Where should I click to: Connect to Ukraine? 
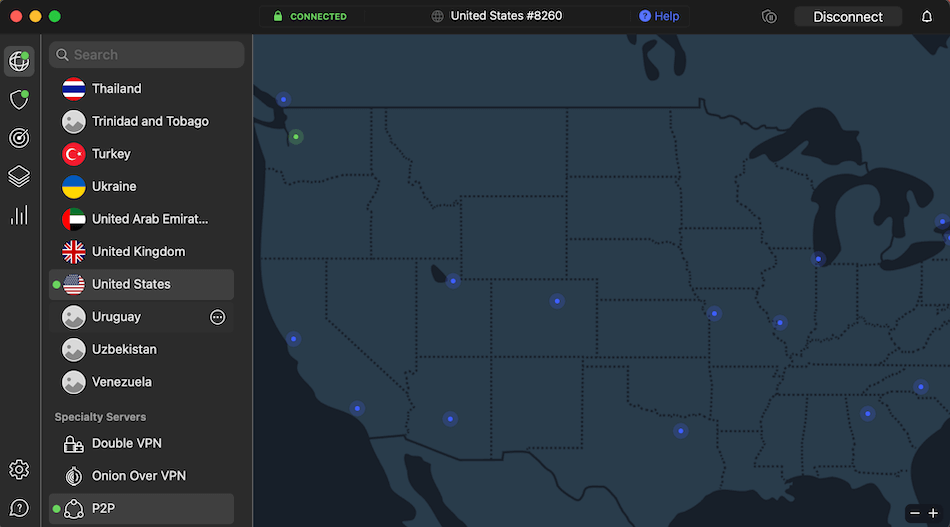141,187
